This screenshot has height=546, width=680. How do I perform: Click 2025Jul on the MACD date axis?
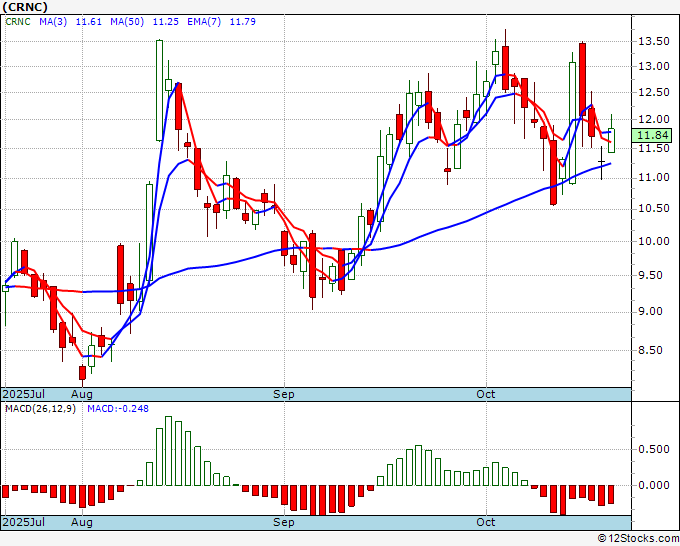23,522
